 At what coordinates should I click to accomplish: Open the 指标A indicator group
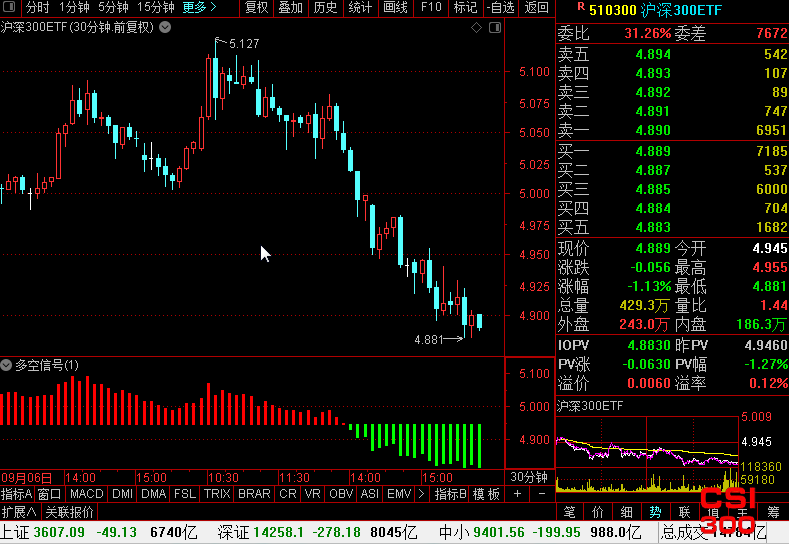(x=17, y=494)
